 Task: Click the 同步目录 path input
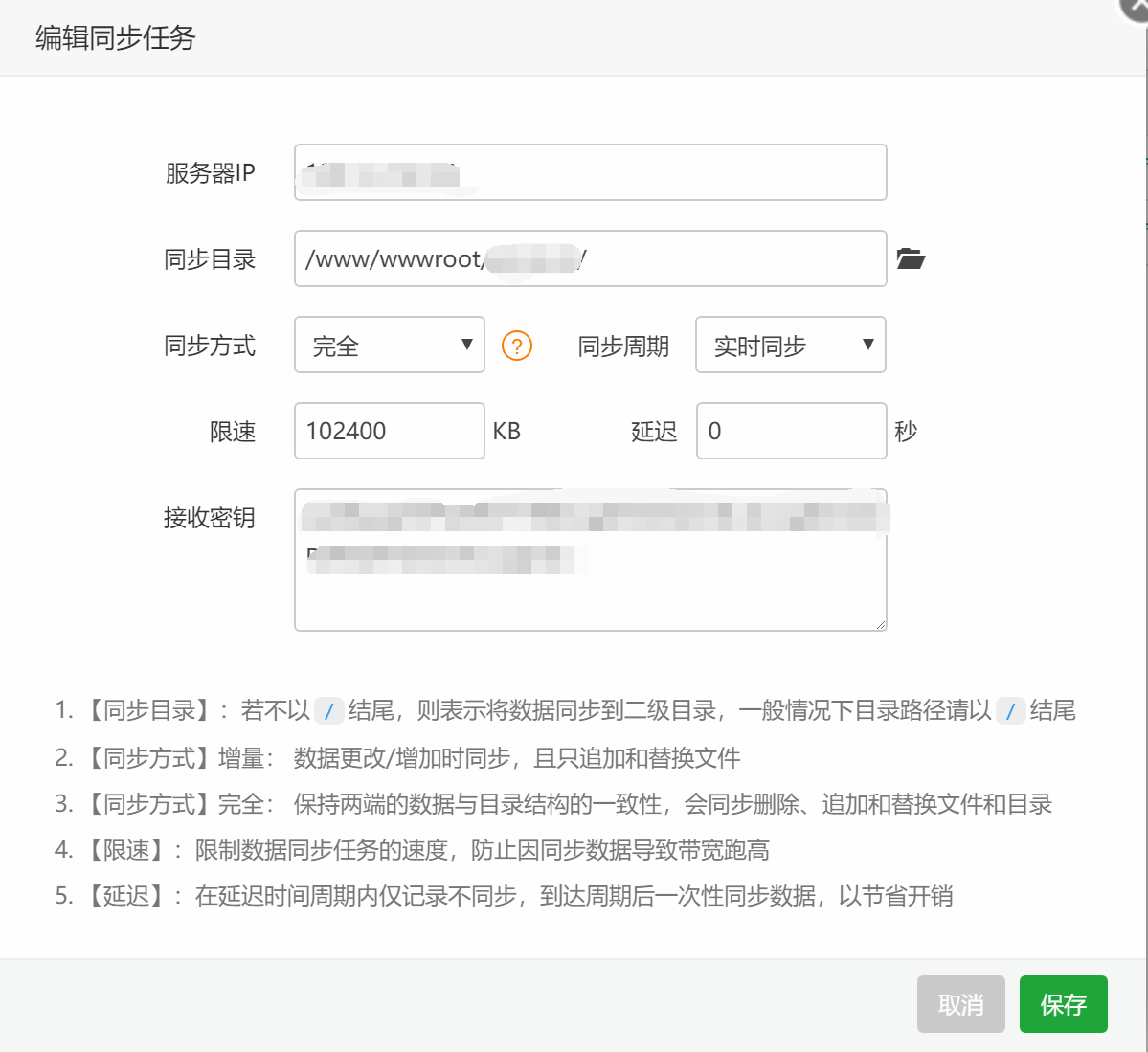[590, 258]
